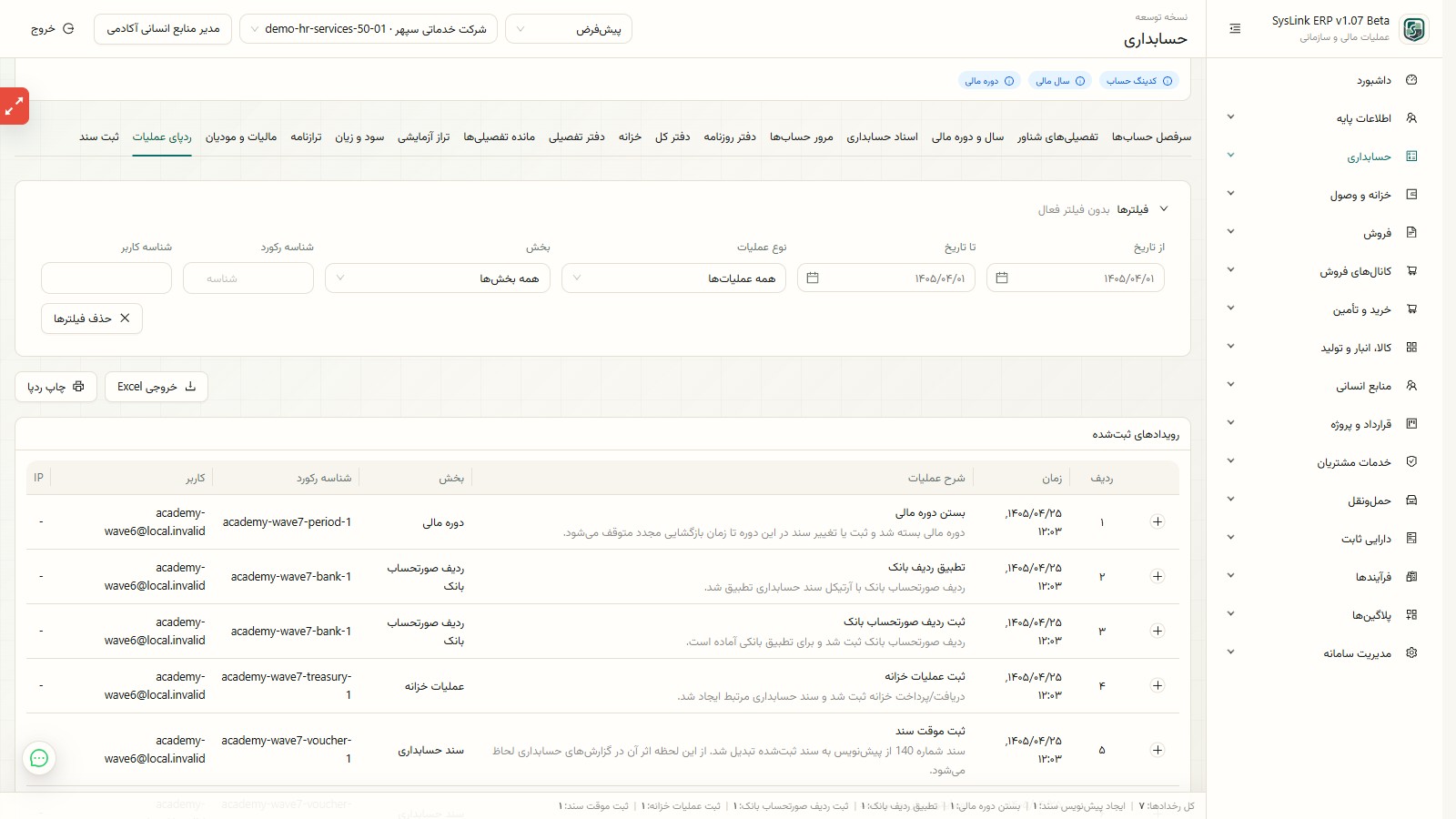Switch to the ترازنامه tab
This screenshot has height=819, width=1456.
click(x=307, y=136)
